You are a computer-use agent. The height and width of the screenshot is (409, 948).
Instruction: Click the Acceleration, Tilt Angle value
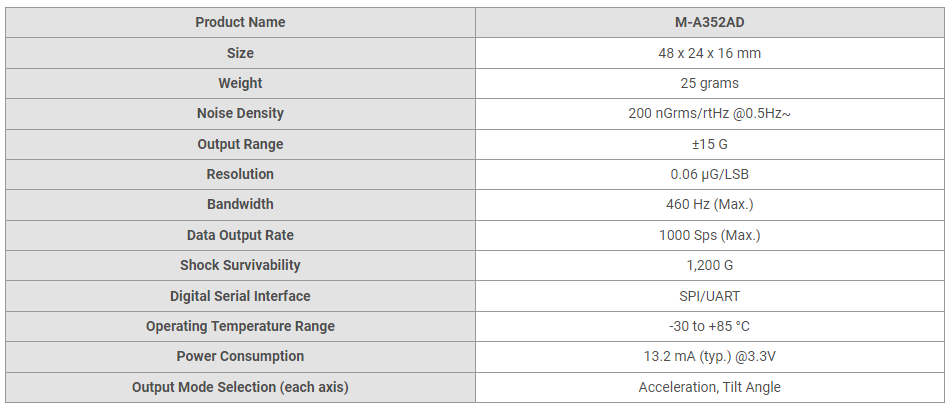(709, 387)
